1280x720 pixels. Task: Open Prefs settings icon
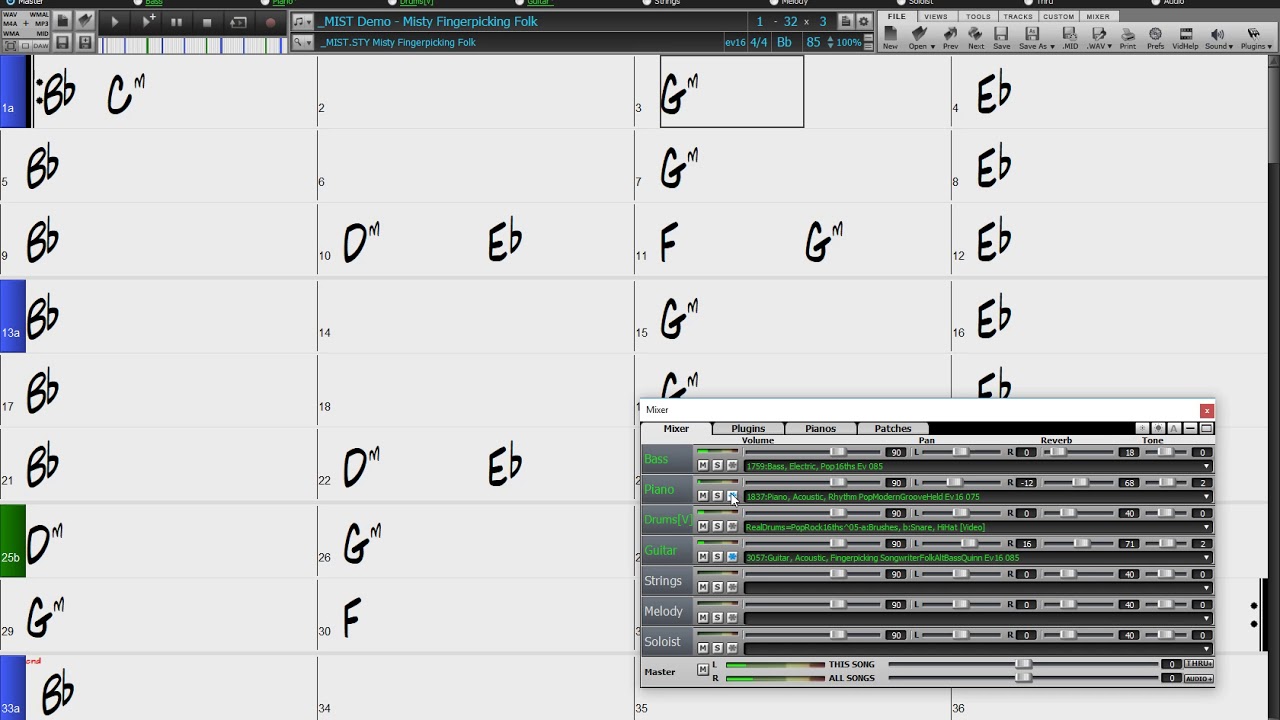1155,38
